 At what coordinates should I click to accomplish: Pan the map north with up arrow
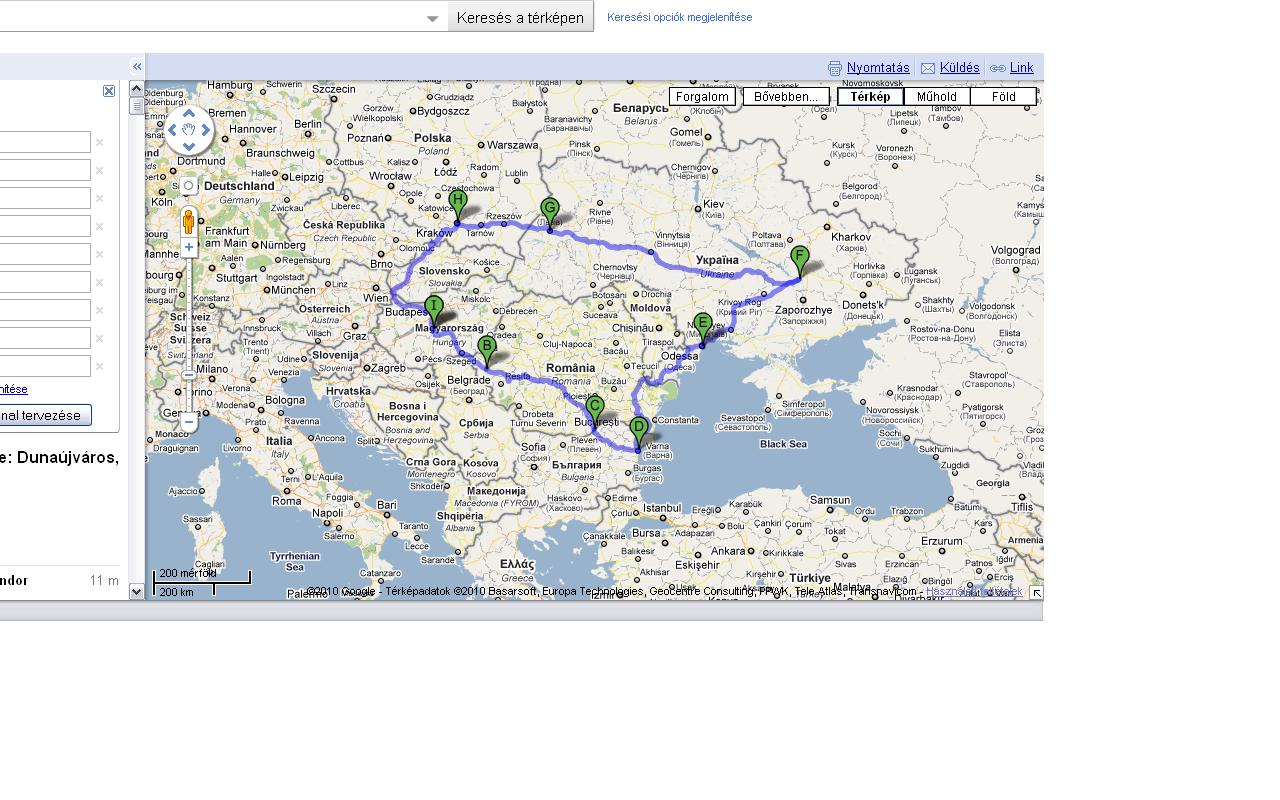tap(189, 114)
